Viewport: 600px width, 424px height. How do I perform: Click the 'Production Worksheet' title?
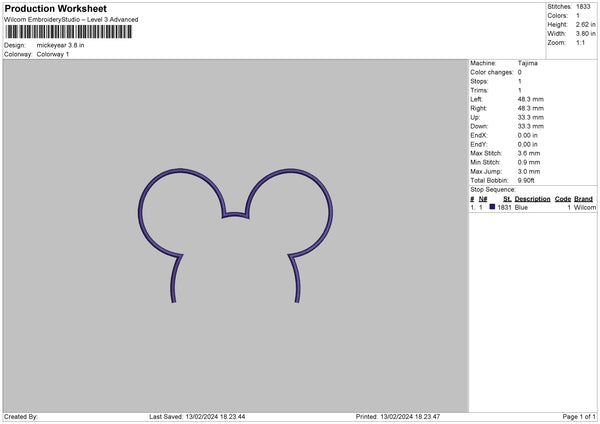click(x=55, y=8)
